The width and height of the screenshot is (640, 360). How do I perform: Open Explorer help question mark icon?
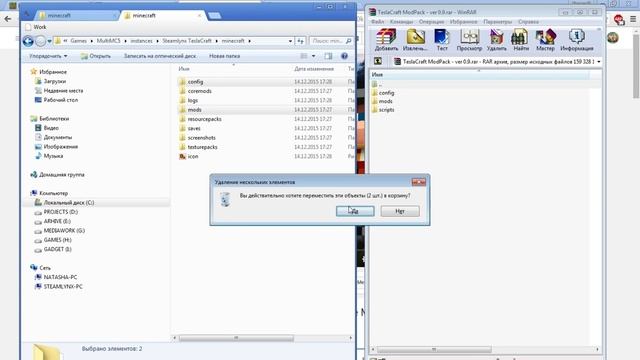click(x=344, y=56)
